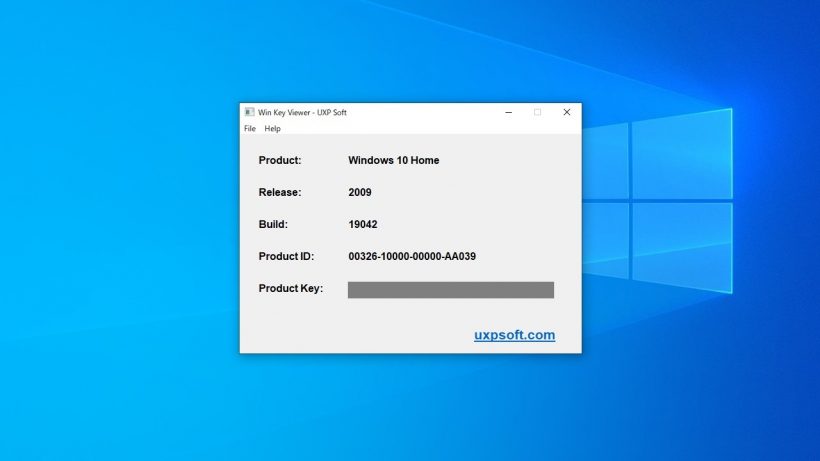Click the hidden Product Key field
Screen dimensions: 820x461
click(x=451, y=290)
